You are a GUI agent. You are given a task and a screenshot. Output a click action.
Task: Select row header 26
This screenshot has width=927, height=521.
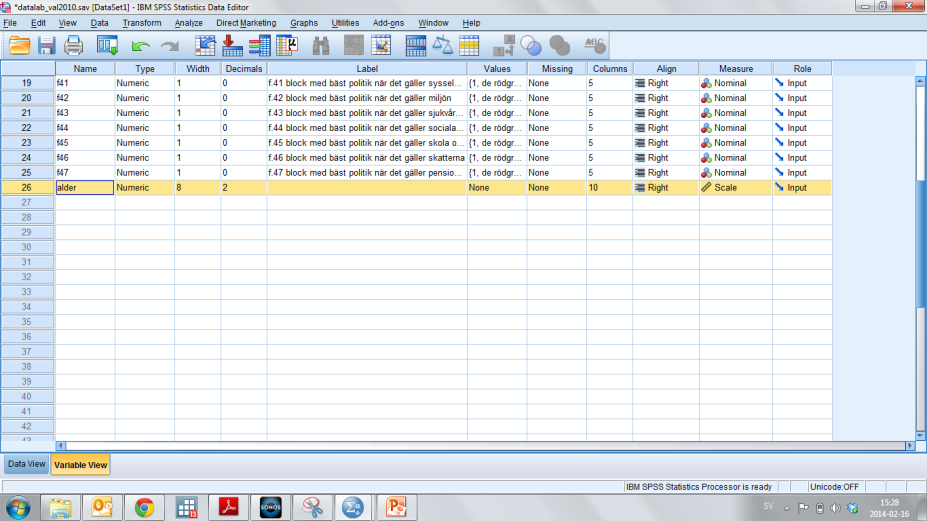(27, 187)
